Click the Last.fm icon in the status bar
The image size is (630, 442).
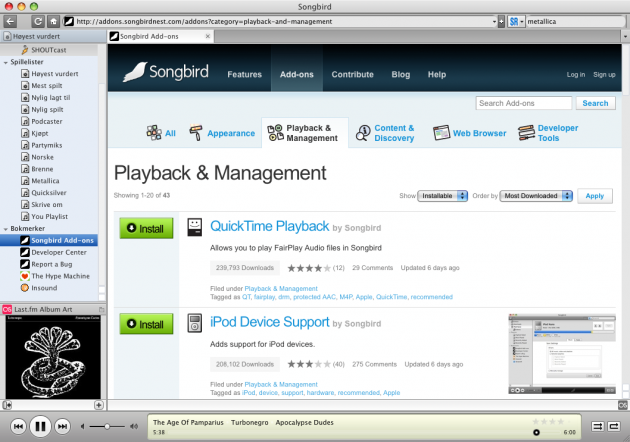pyautogui.click(x=623, y=405)
